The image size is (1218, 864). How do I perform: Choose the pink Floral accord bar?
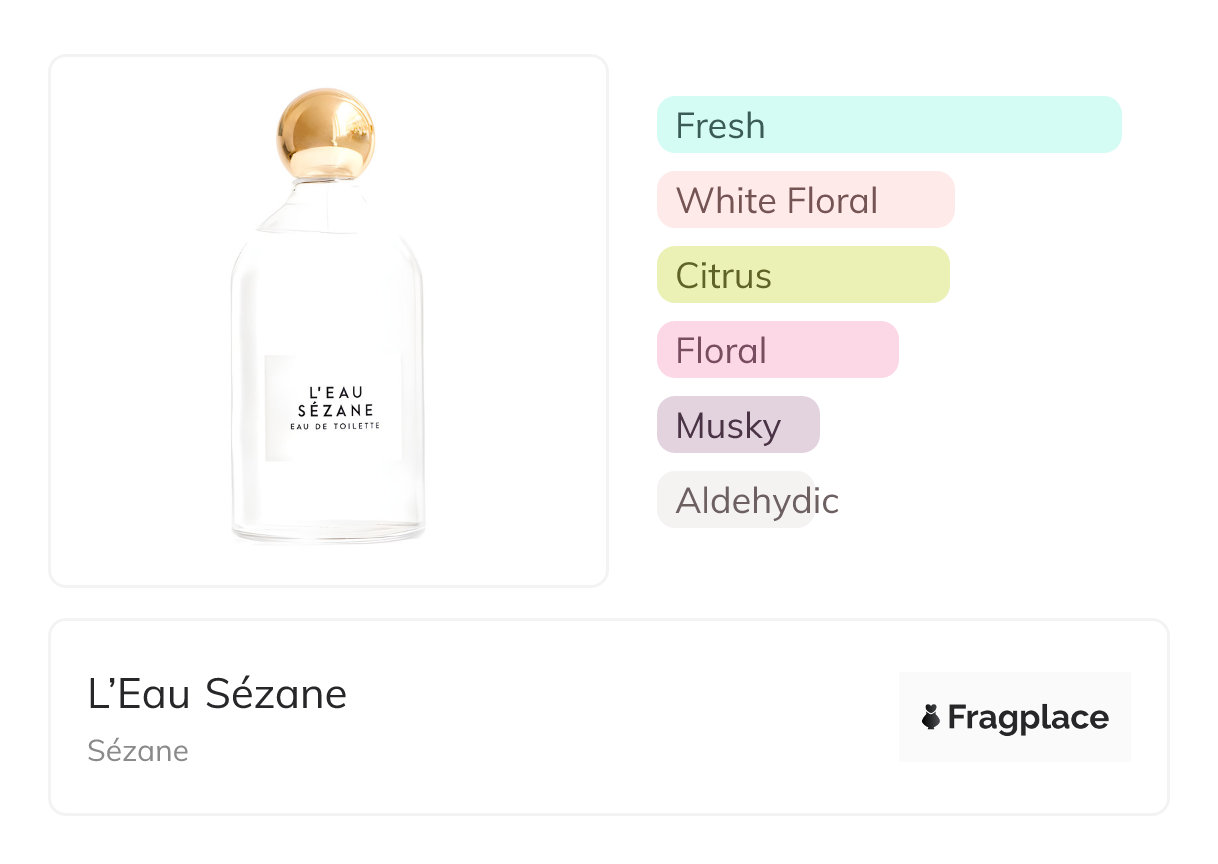click(x=777, y=350)
